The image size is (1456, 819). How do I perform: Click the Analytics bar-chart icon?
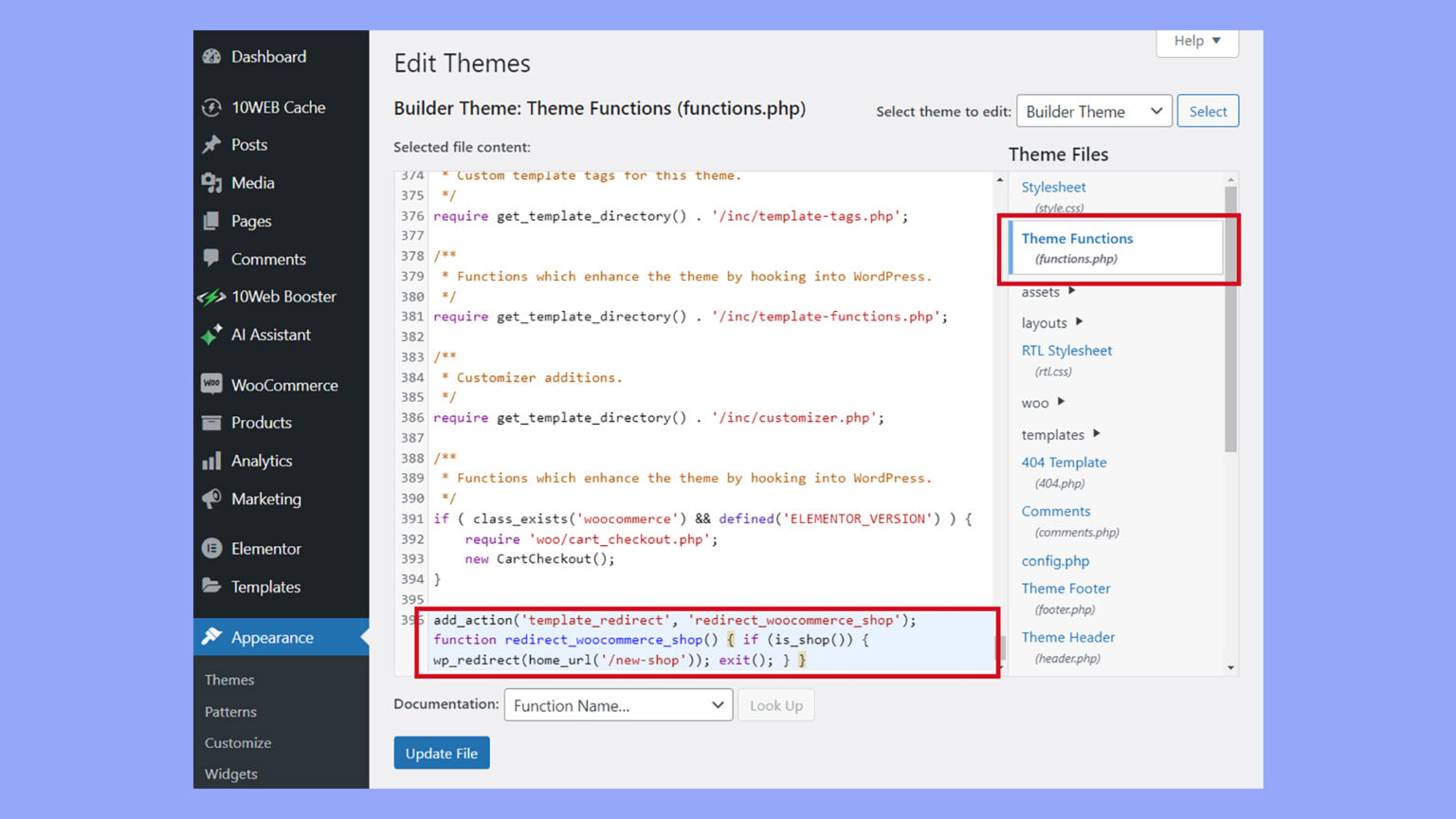(x=210, y=461)
